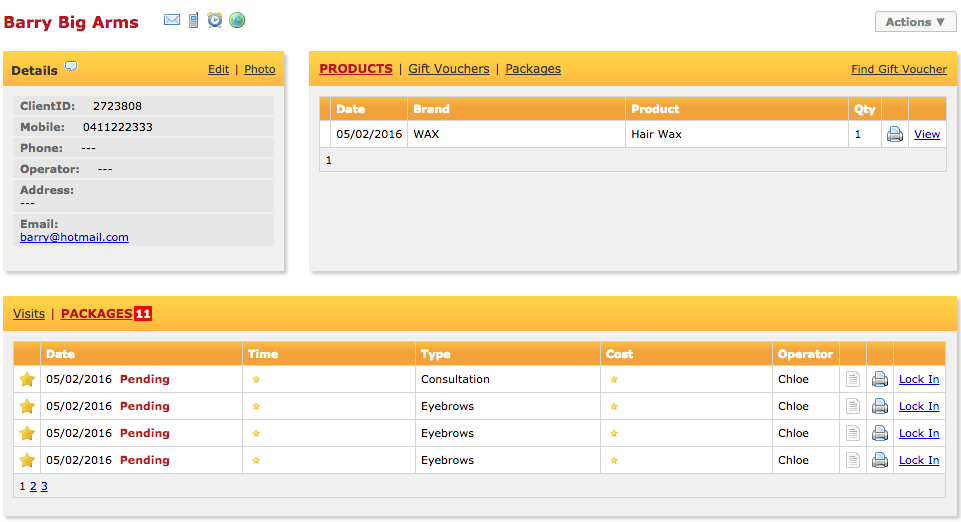Click the Photo link in Details
961x522 pixels.
260,69
